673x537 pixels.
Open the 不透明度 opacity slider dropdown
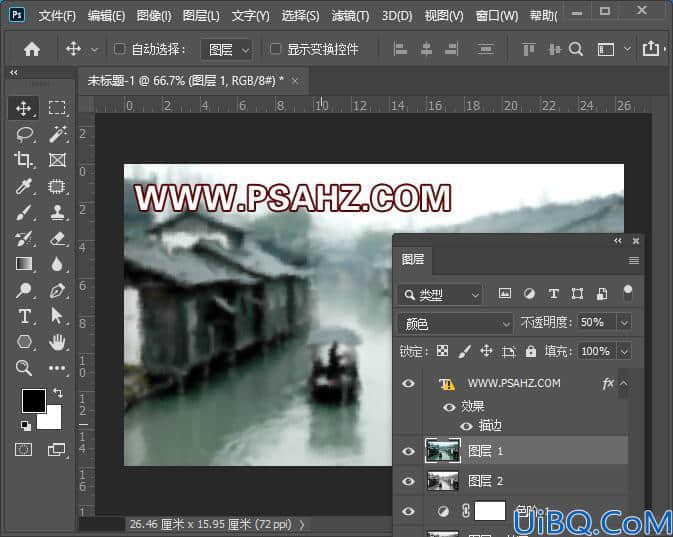624,322
